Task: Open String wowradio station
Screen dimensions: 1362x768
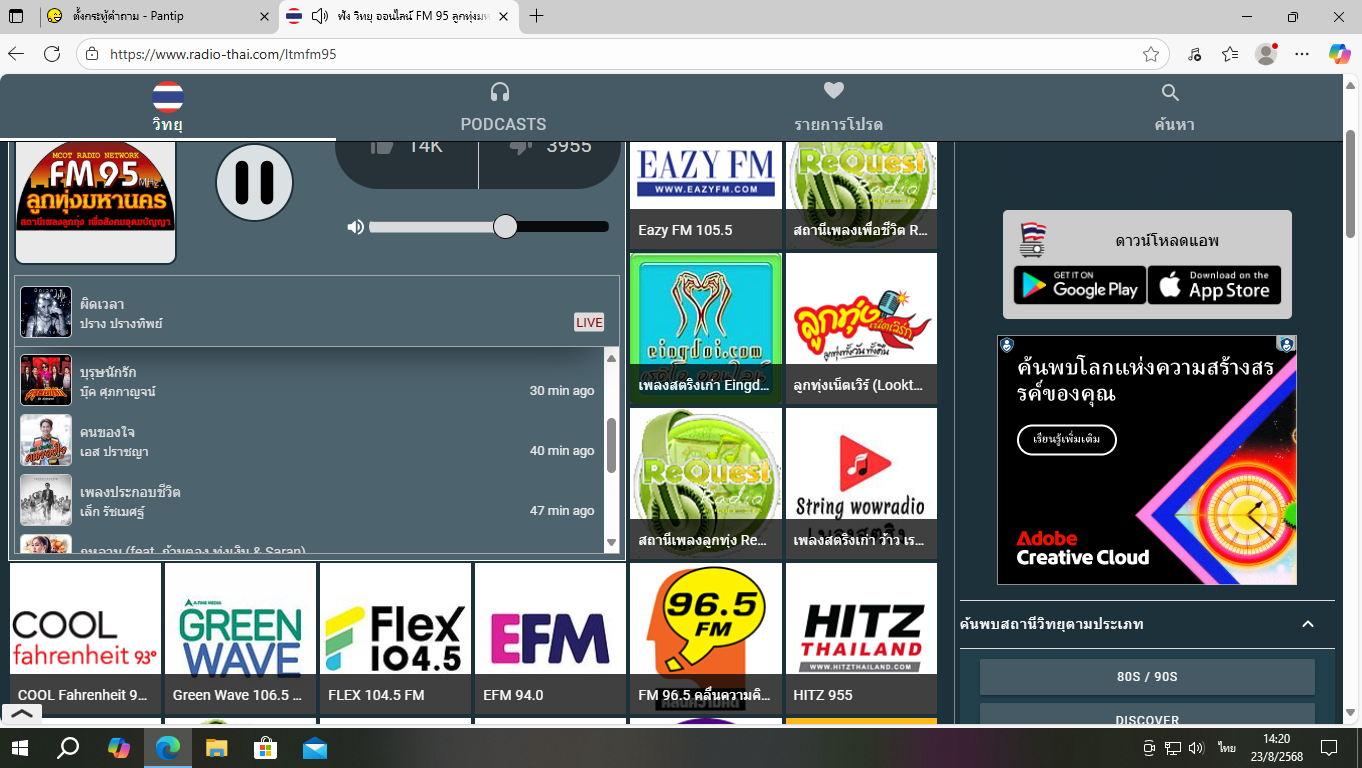Action: pyautogui.click(x=861, y=483)
